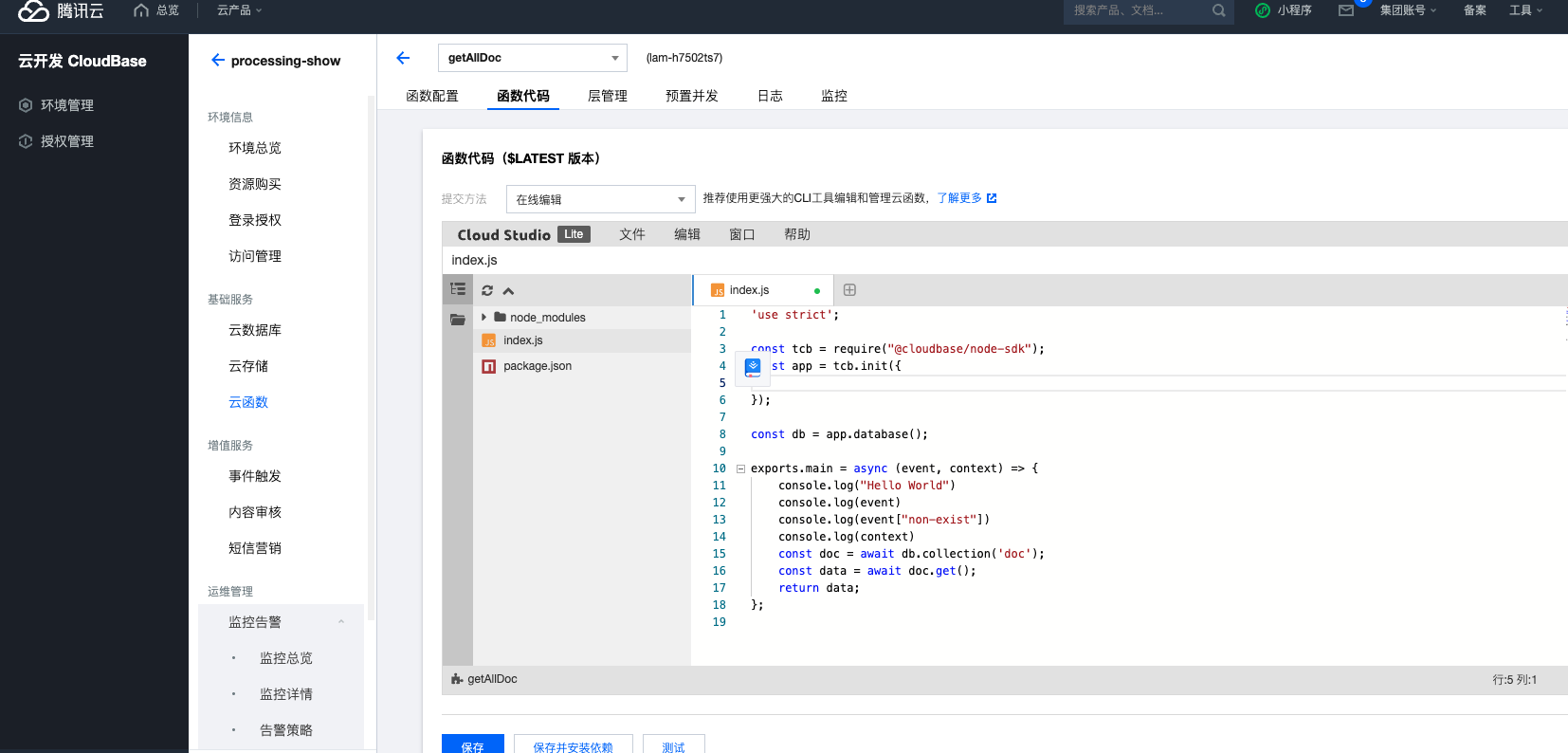Switch to the 层管理 tab
The width and height of the screenshot is (1568, 753).
pos(608,96)
